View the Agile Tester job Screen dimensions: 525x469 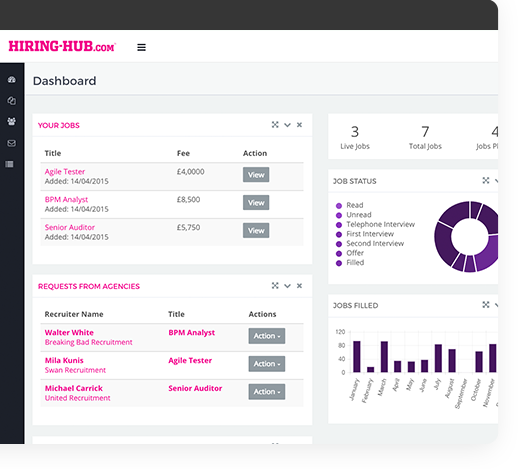pos(256,175)
